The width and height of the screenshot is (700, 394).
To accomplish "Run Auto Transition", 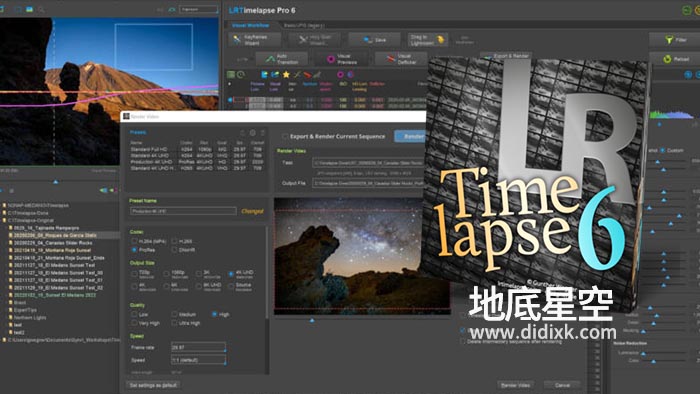I will point(282,59).
